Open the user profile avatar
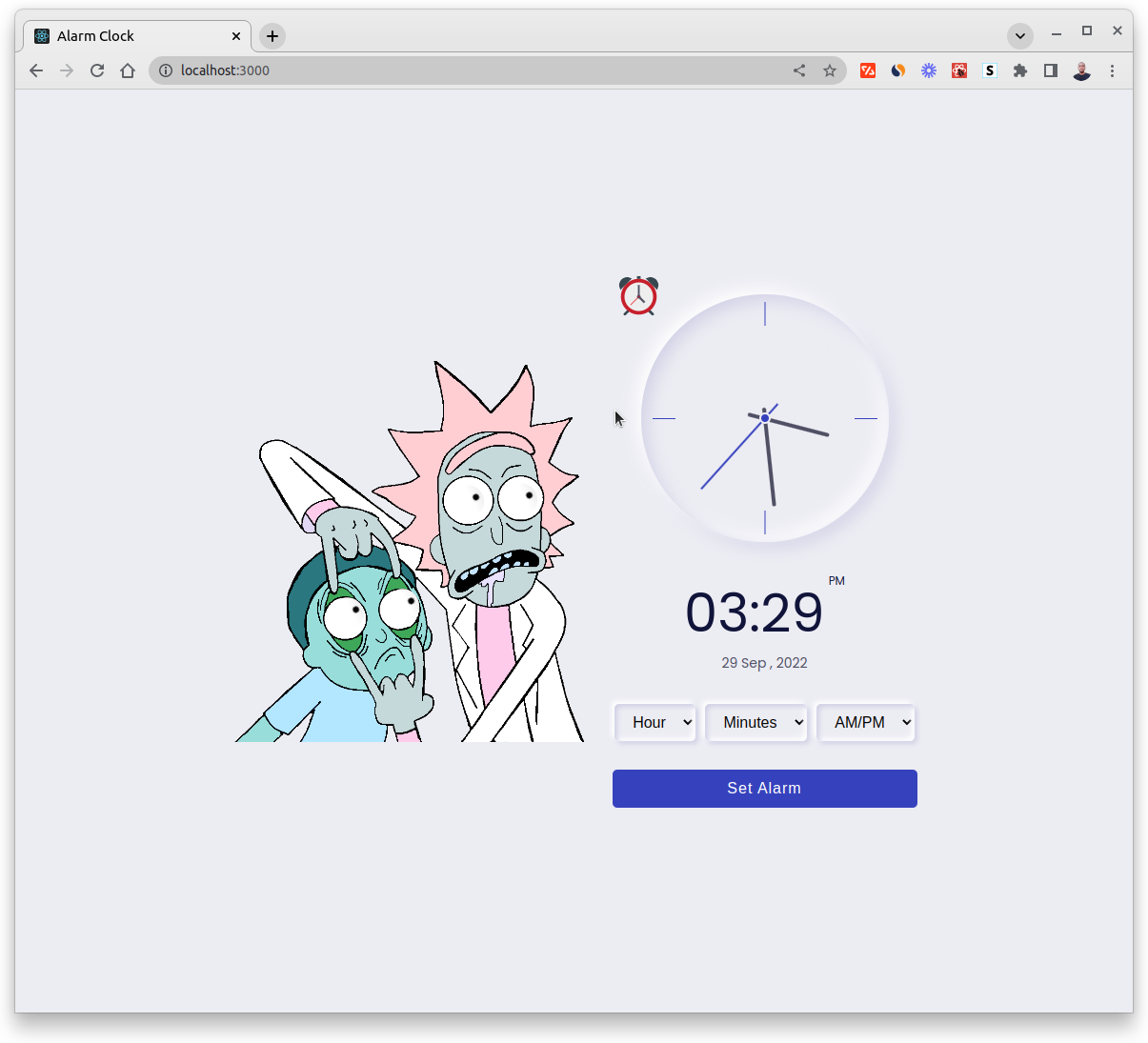Viewport: 1148px width, 1043px height. [1081, 70]
